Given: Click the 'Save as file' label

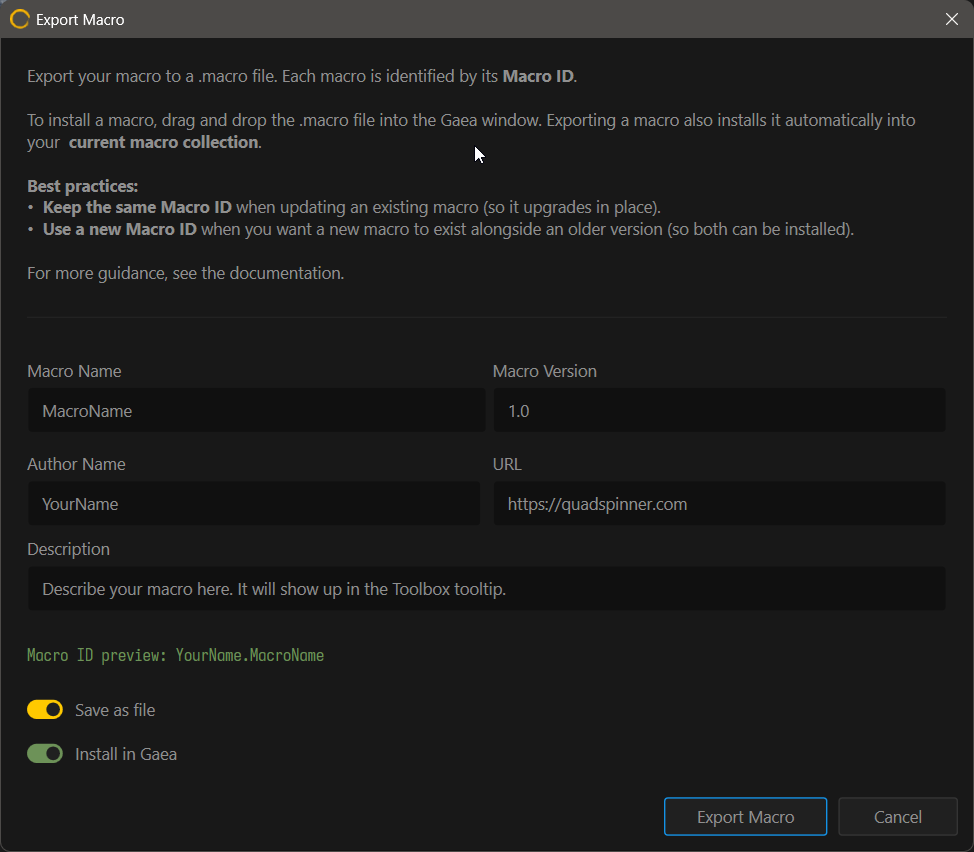Looking at the screenshot, I should pyautogui.click(x=115, y=710).
